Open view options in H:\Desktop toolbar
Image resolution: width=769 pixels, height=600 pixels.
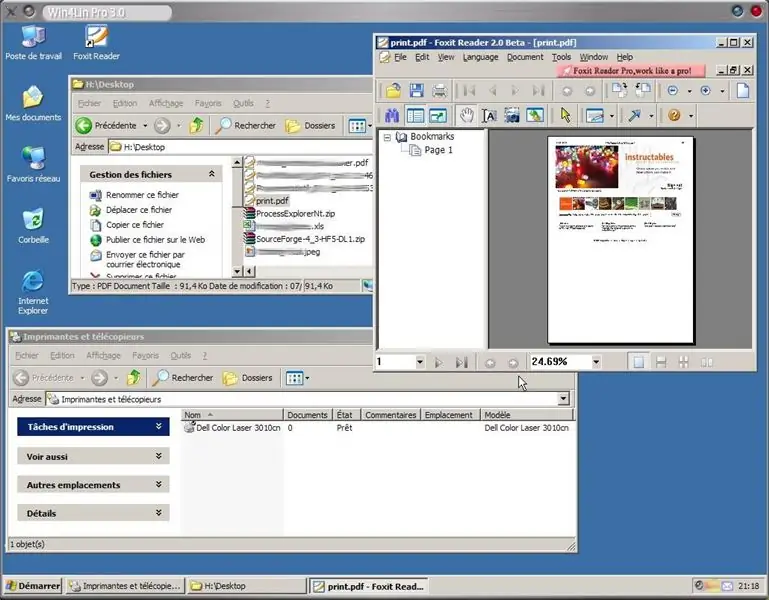click(x=359, y=126)
